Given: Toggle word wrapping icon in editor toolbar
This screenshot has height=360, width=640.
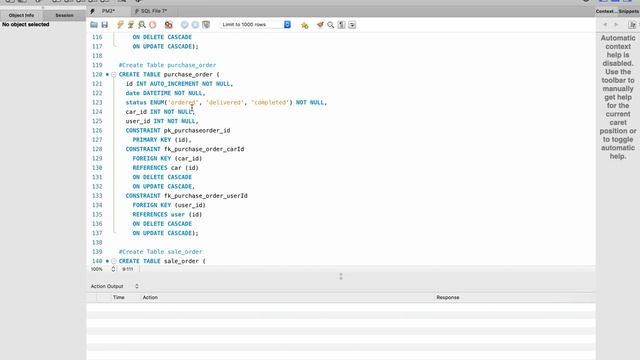Looking at the screenshot, I should coord(352,25).
